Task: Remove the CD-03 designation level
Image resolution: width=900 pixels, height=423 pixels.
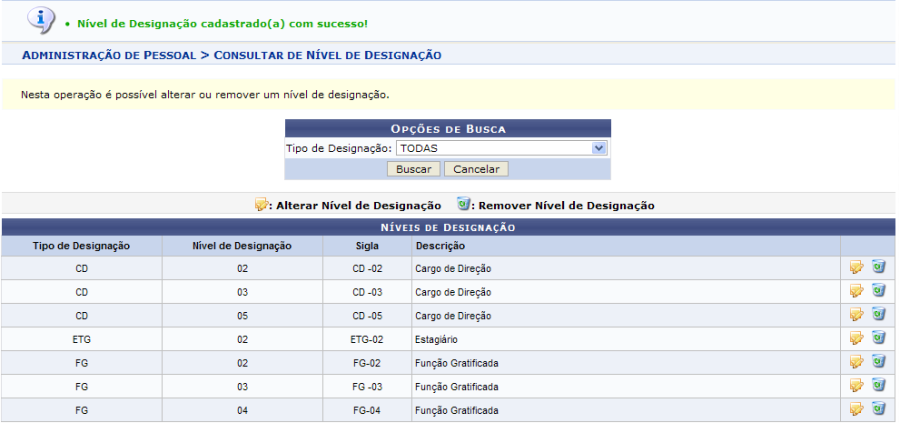Action: tap(878, 291)
